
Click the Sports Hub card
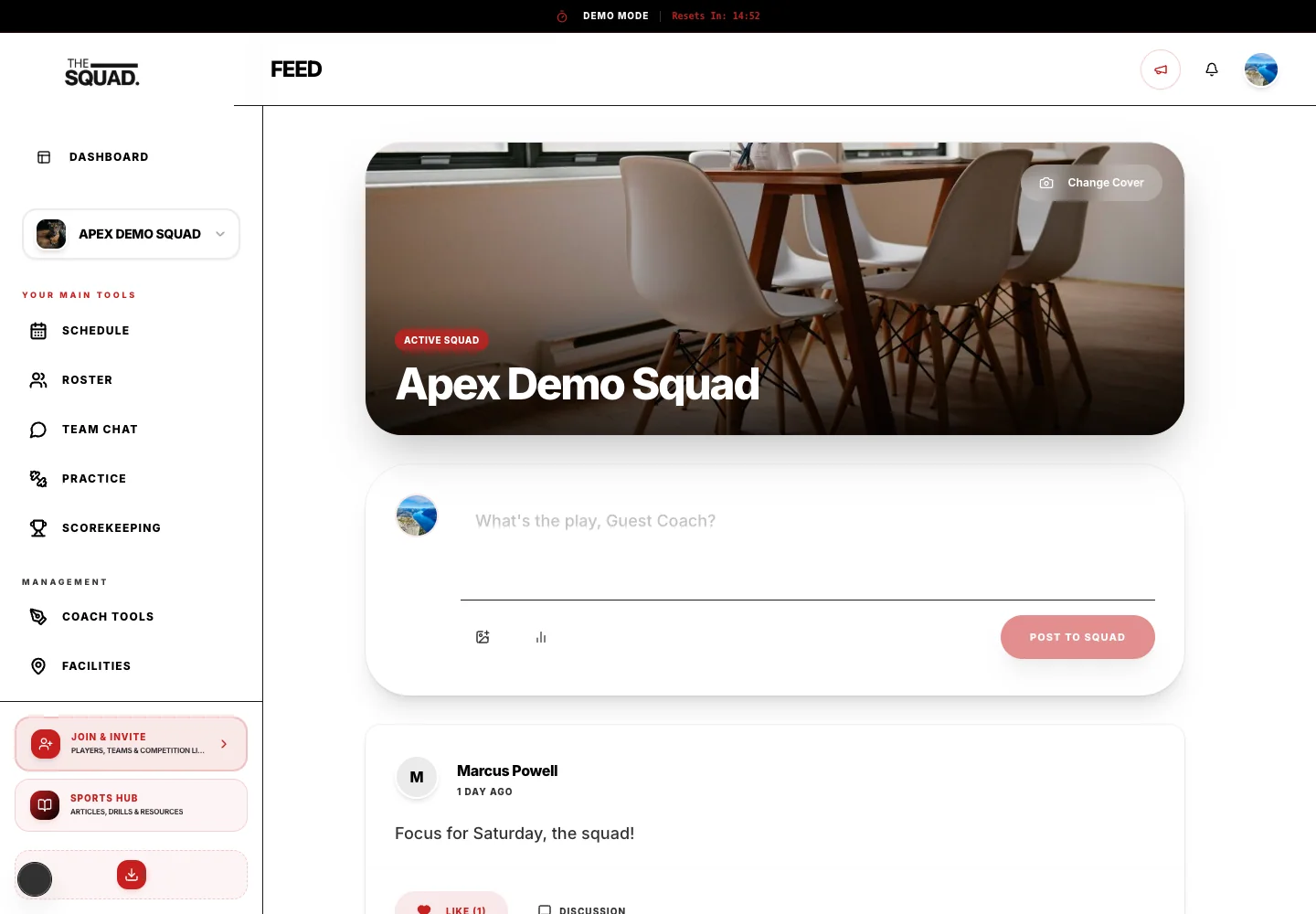point(131,805)
